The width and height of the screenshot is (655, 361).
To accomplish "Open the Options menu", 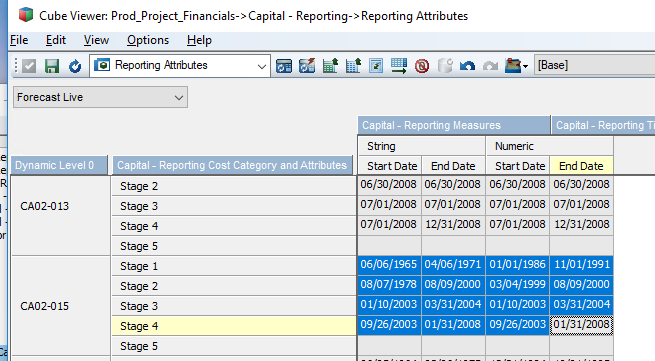I will point(148,40).
